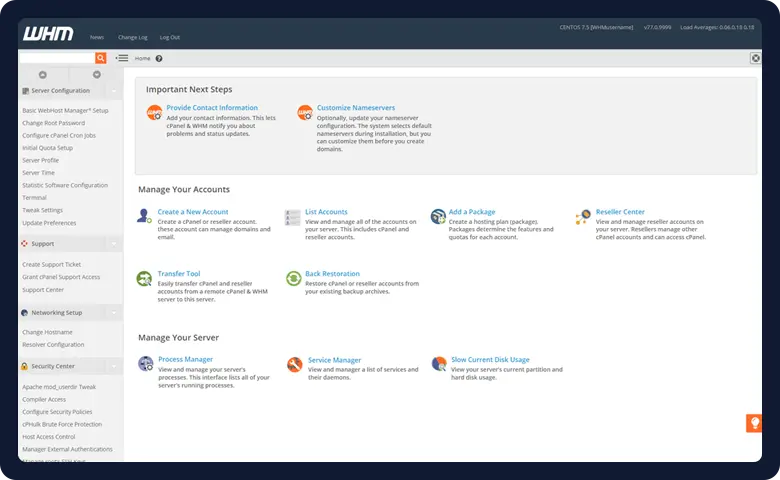This screenshot has height=480, width=780.
Task: Collapse the Support sidebar section
Action: 114,243
